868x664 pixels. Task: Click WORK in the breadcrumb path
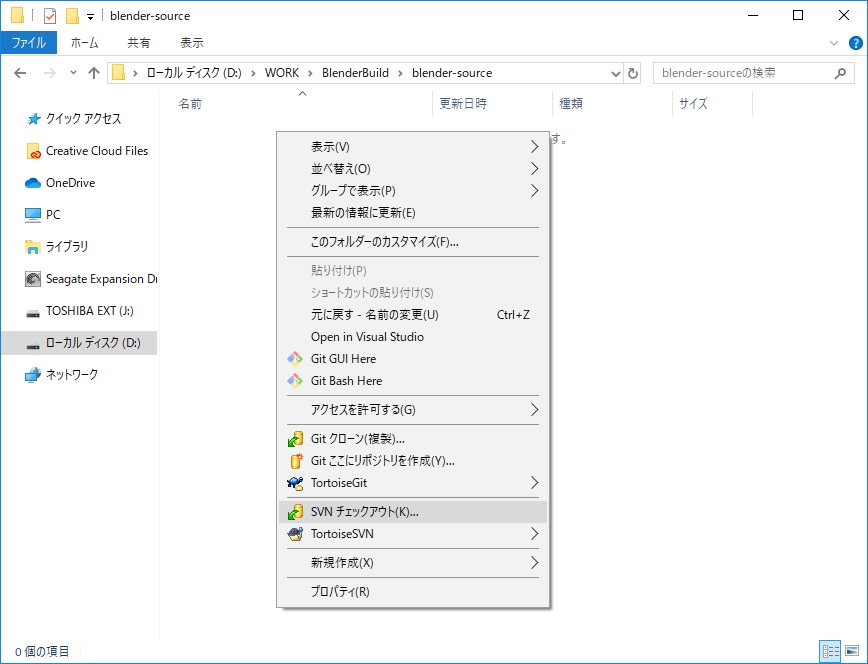[x=282, y=73]
